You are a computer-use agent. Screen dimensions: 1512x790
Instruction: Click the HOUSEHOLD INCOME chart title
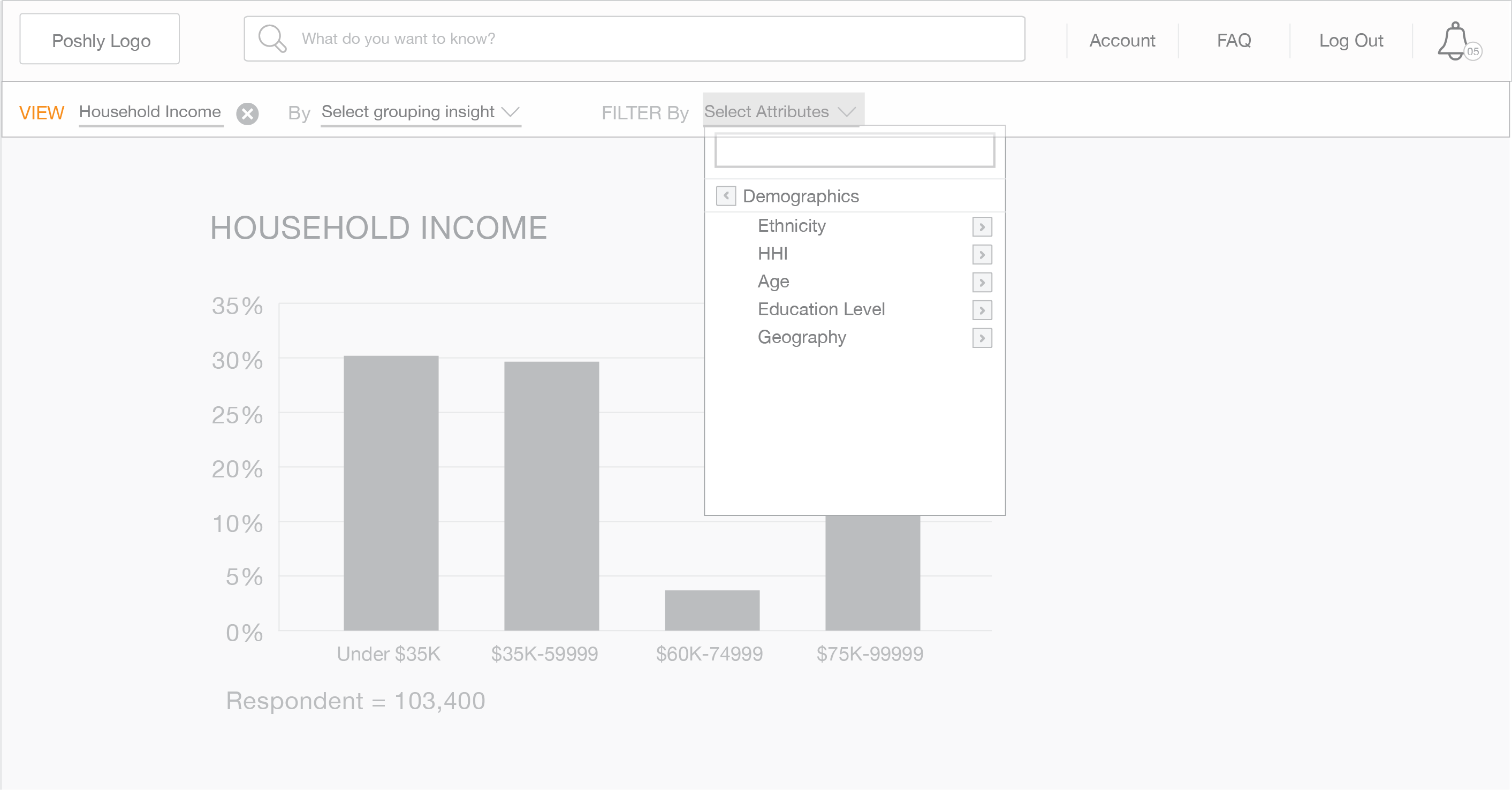click(378, 227)
